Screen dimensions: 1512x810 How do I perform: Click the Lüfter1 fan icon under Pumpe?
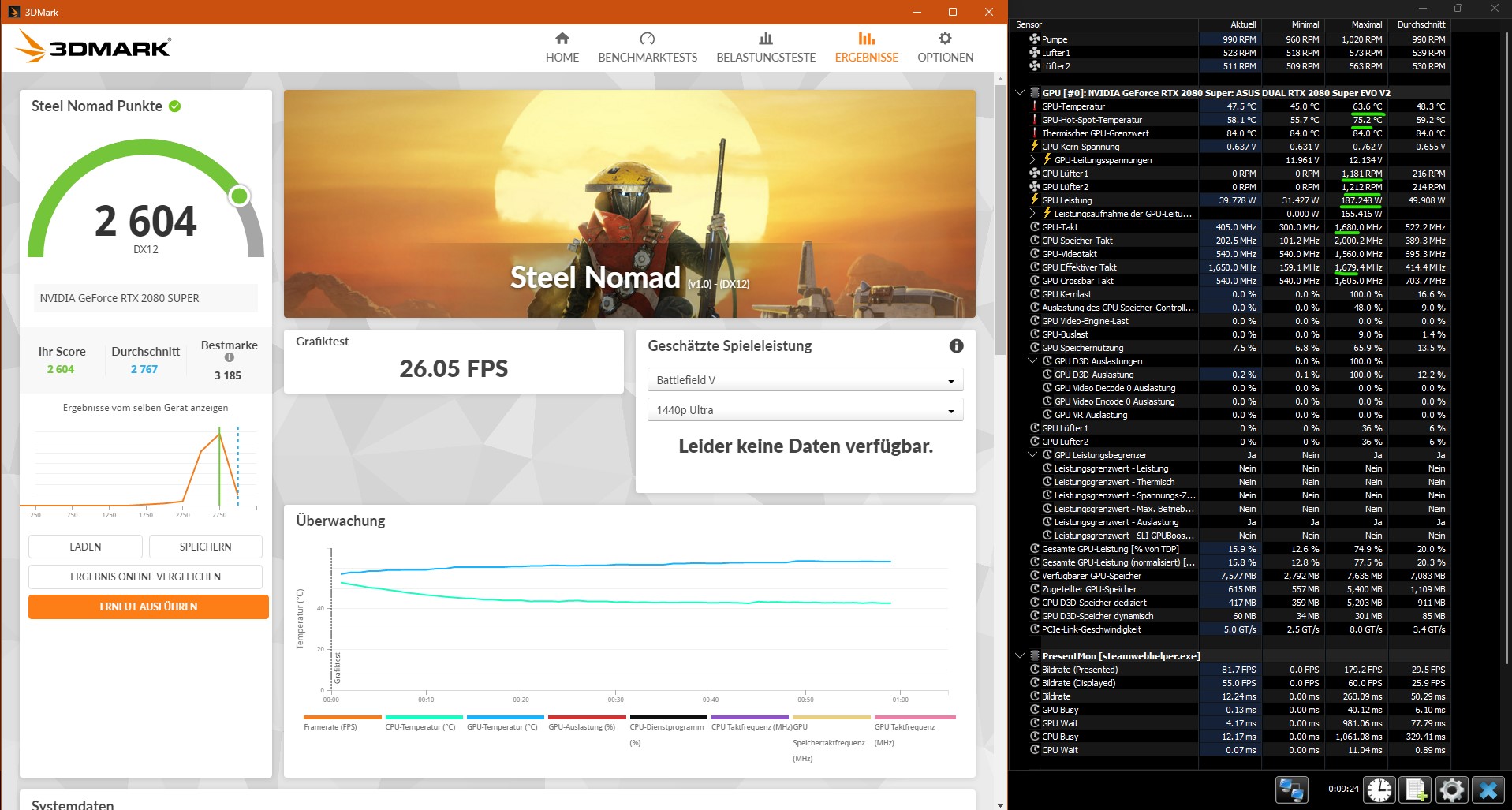[x=1035, y=53]
